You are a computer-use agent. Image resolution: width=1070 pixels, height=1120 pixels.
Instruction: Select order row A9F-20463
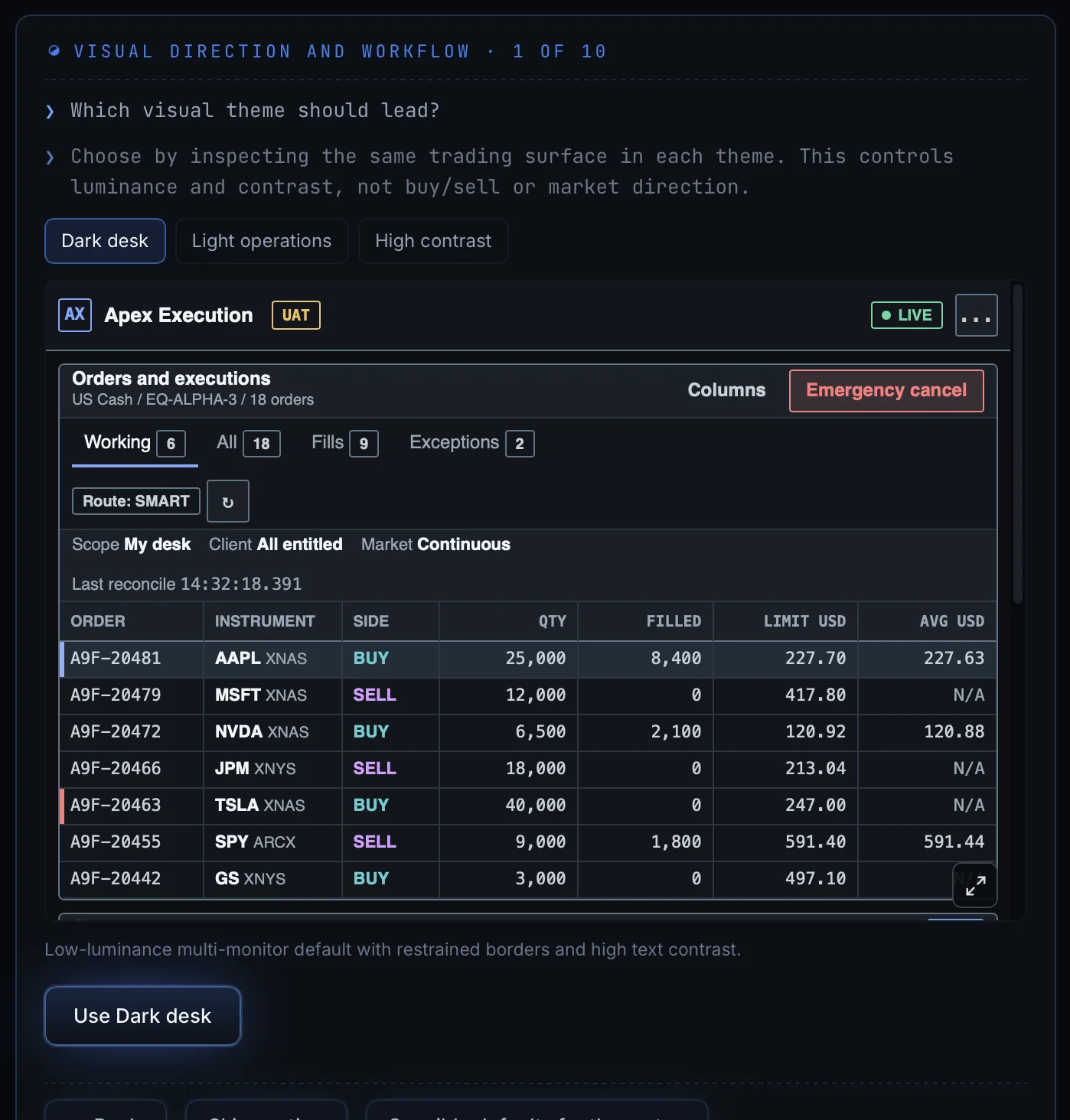pyautogui.click(x=528, y=806)
